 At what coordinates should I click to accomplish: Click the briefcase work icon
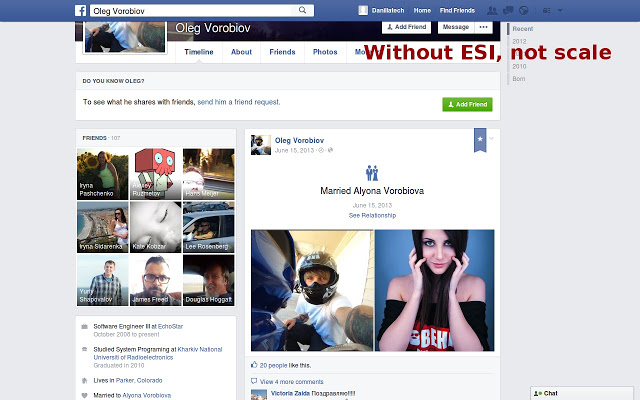[84, 327]
